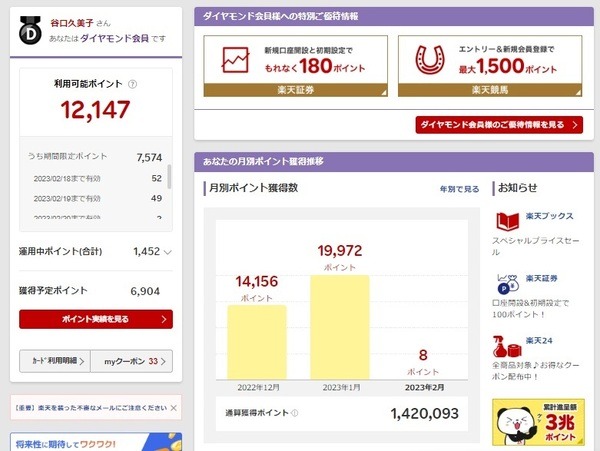Screen dimensions: 600x451
Task: Open the 楽天競馬 1,500ポイント banner
Action: 490,66
